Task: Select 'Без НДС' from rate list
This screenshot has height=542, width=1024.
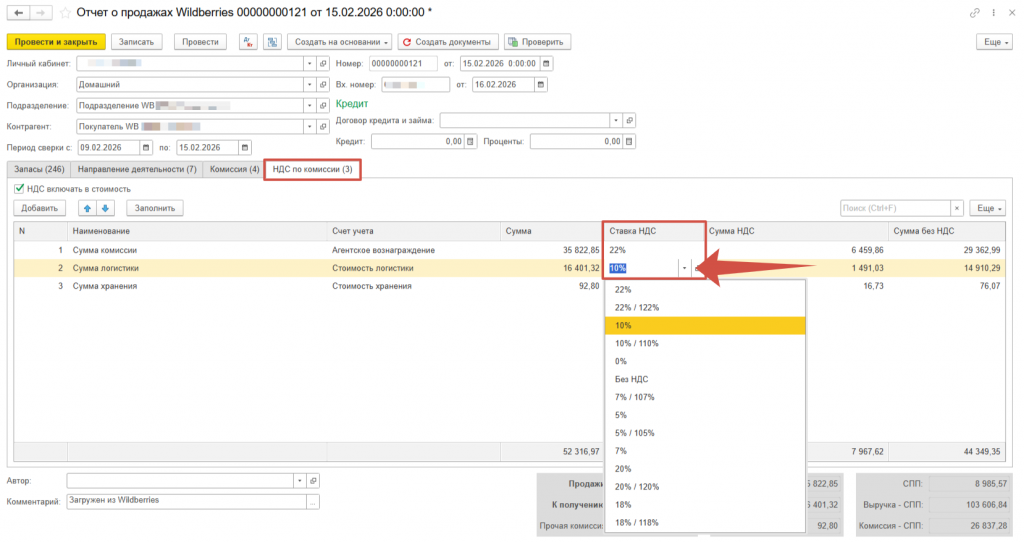Action: pos(630,379)
